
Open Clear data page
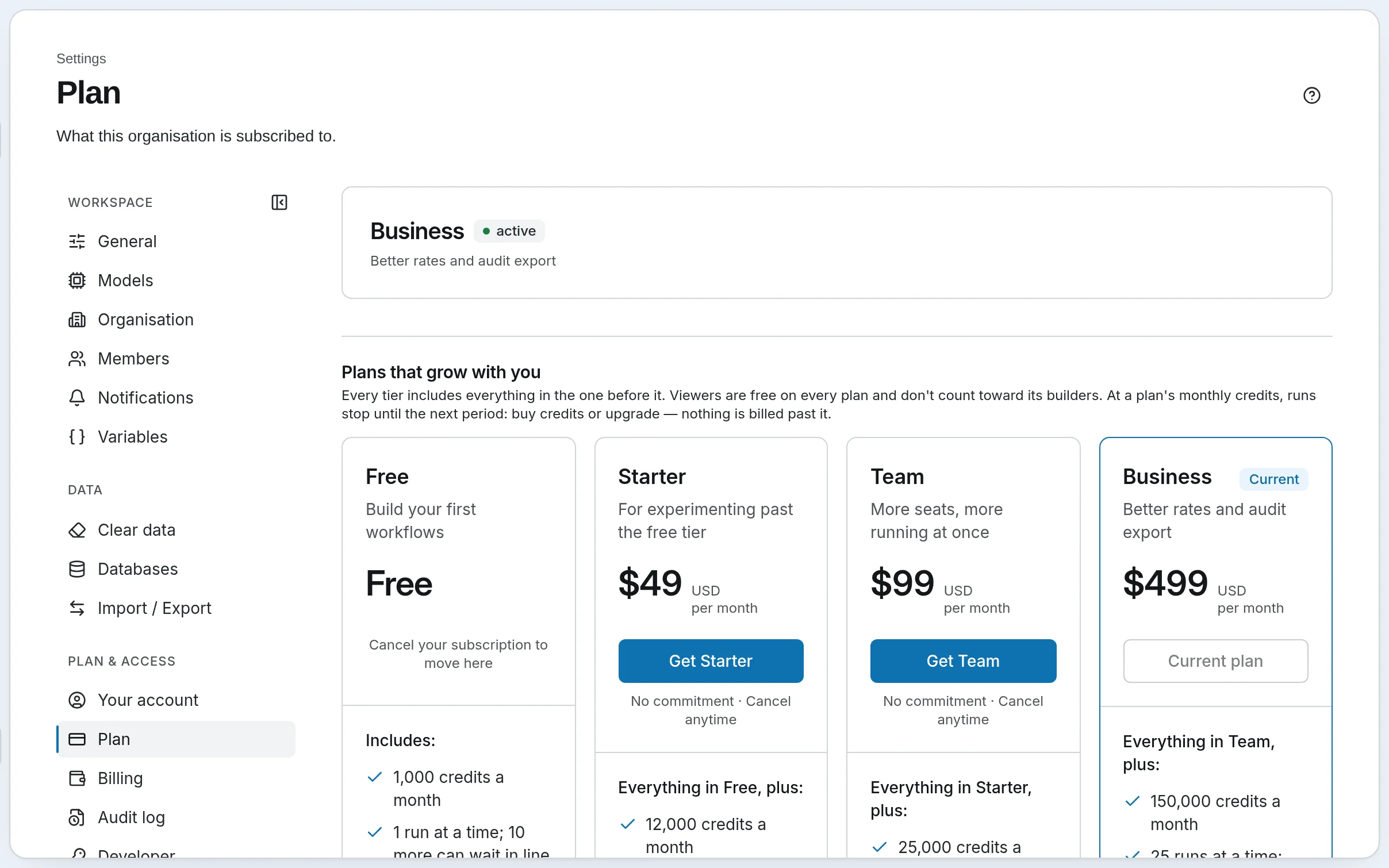click(176, 530)
